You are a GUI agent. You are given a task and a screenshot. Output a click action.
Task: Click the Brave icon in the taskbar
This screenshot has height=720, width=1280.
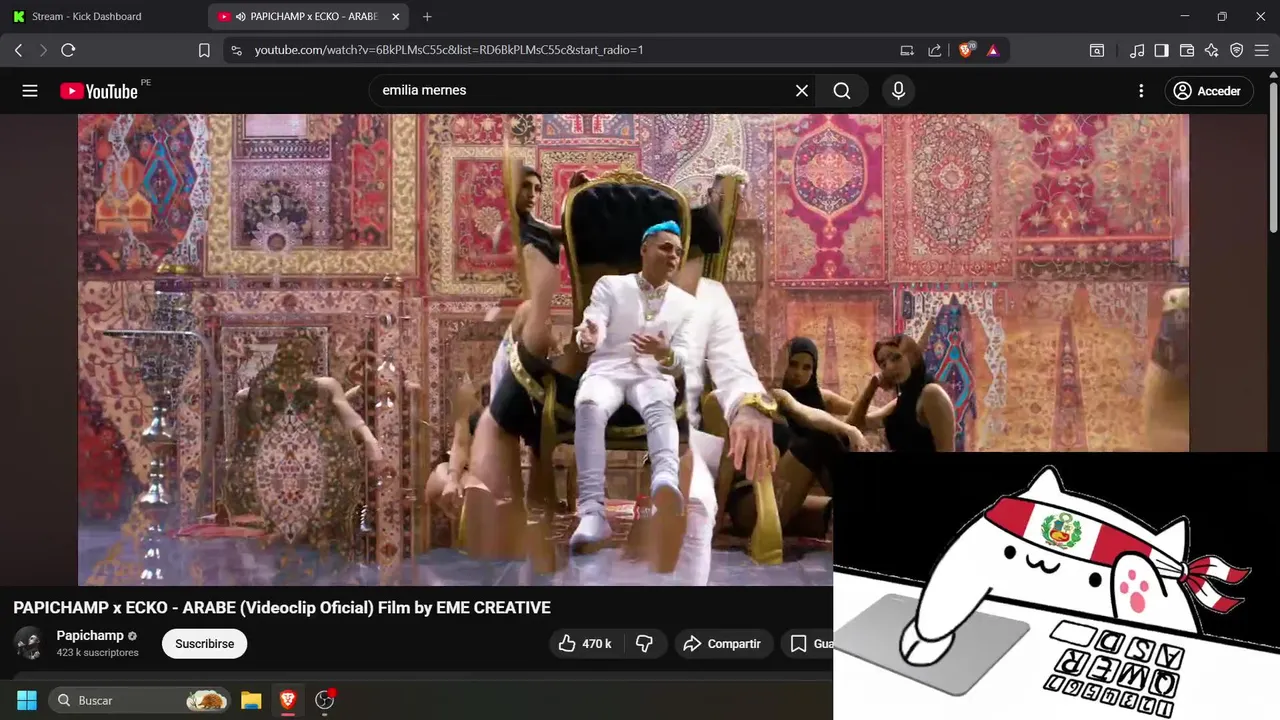pos(288,700)
